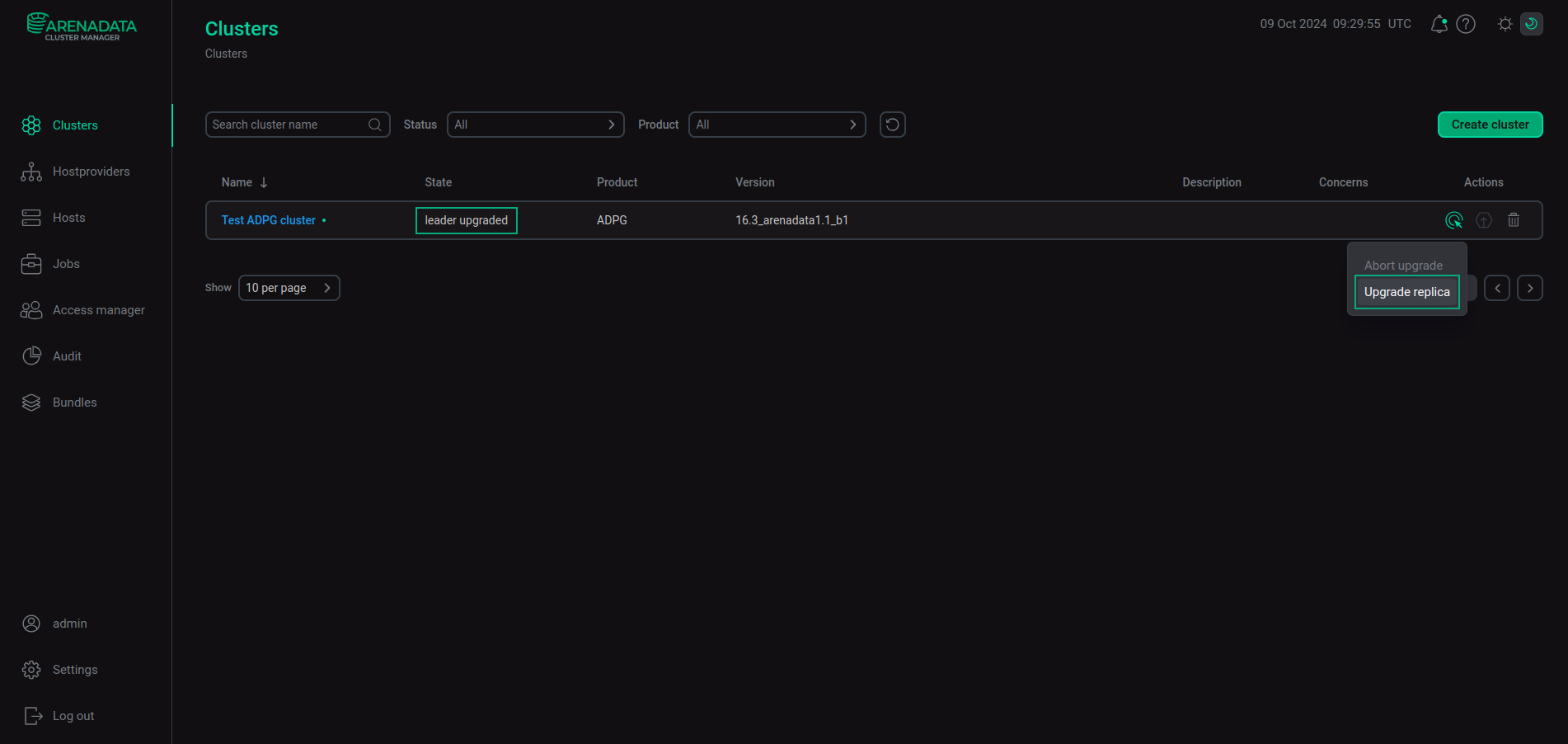Click the search magnifier icon
Screen dimensions: 1568x744
click(375, 125)
